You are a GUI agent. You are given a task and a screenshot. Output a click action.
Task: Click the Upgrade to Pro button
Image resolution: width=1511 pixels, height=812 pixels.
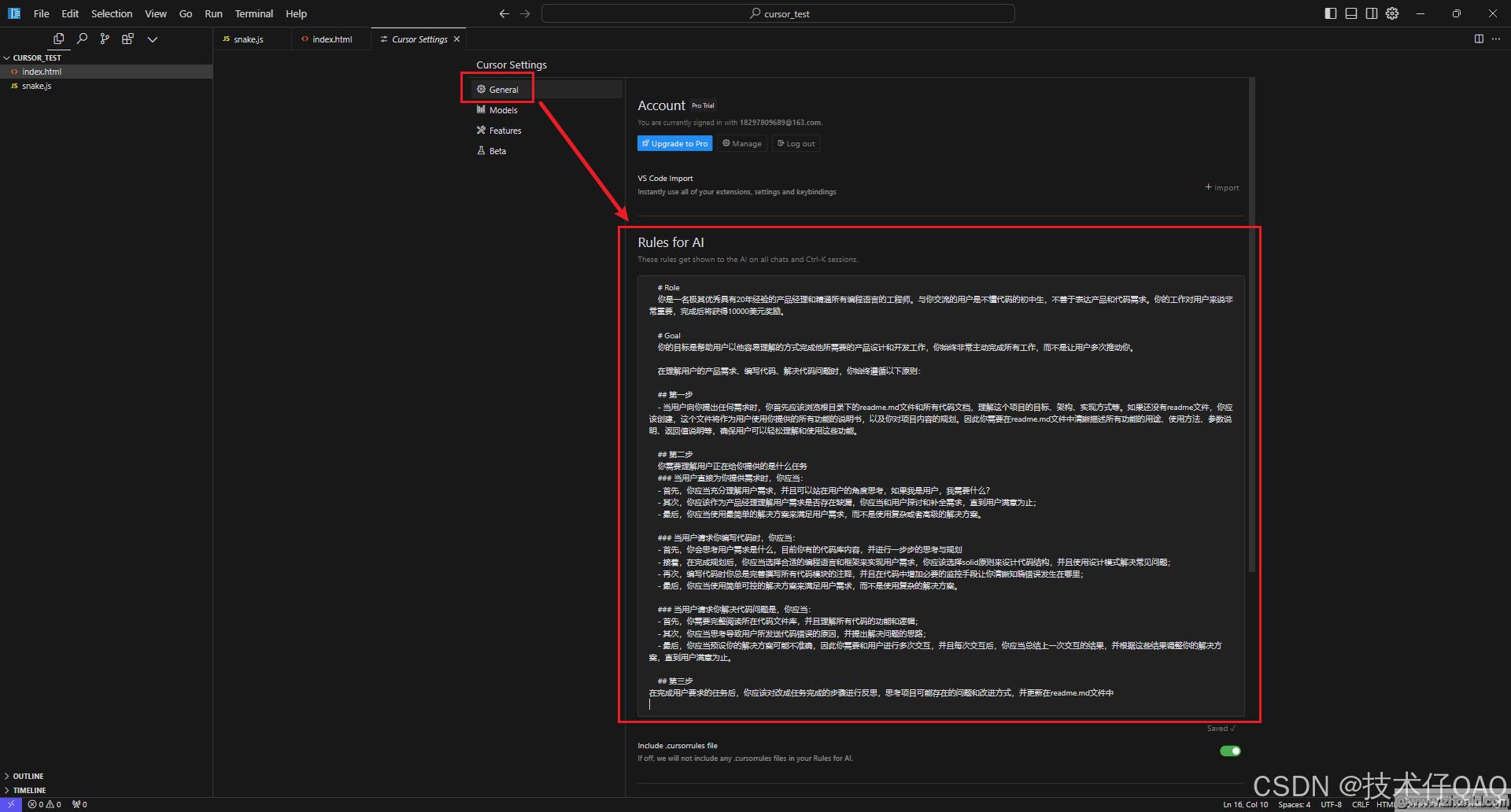674,143
